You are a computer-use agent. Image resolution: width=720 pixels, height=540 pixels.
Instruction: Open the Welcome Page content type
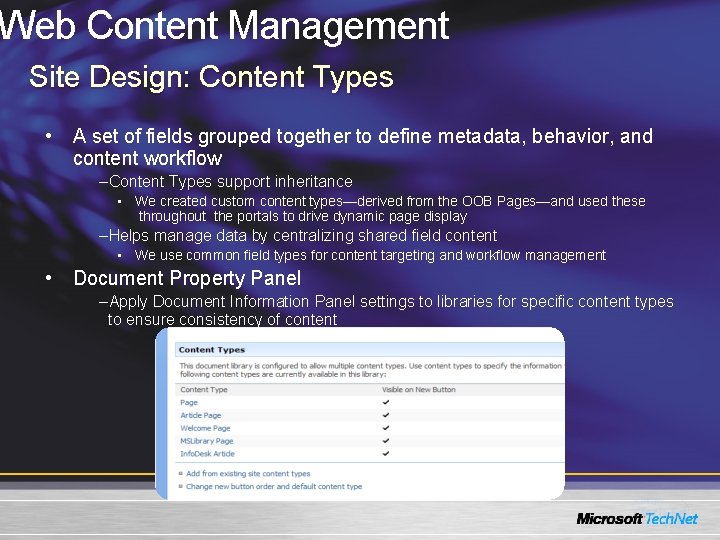tap(205, 428)
